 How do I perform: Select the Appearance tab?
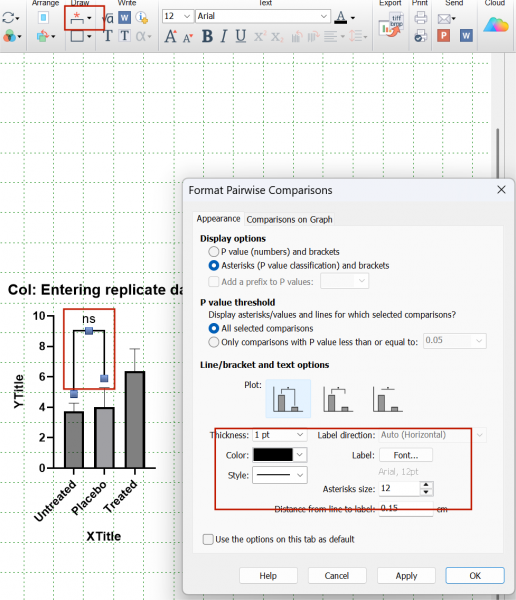pos(218,218)
